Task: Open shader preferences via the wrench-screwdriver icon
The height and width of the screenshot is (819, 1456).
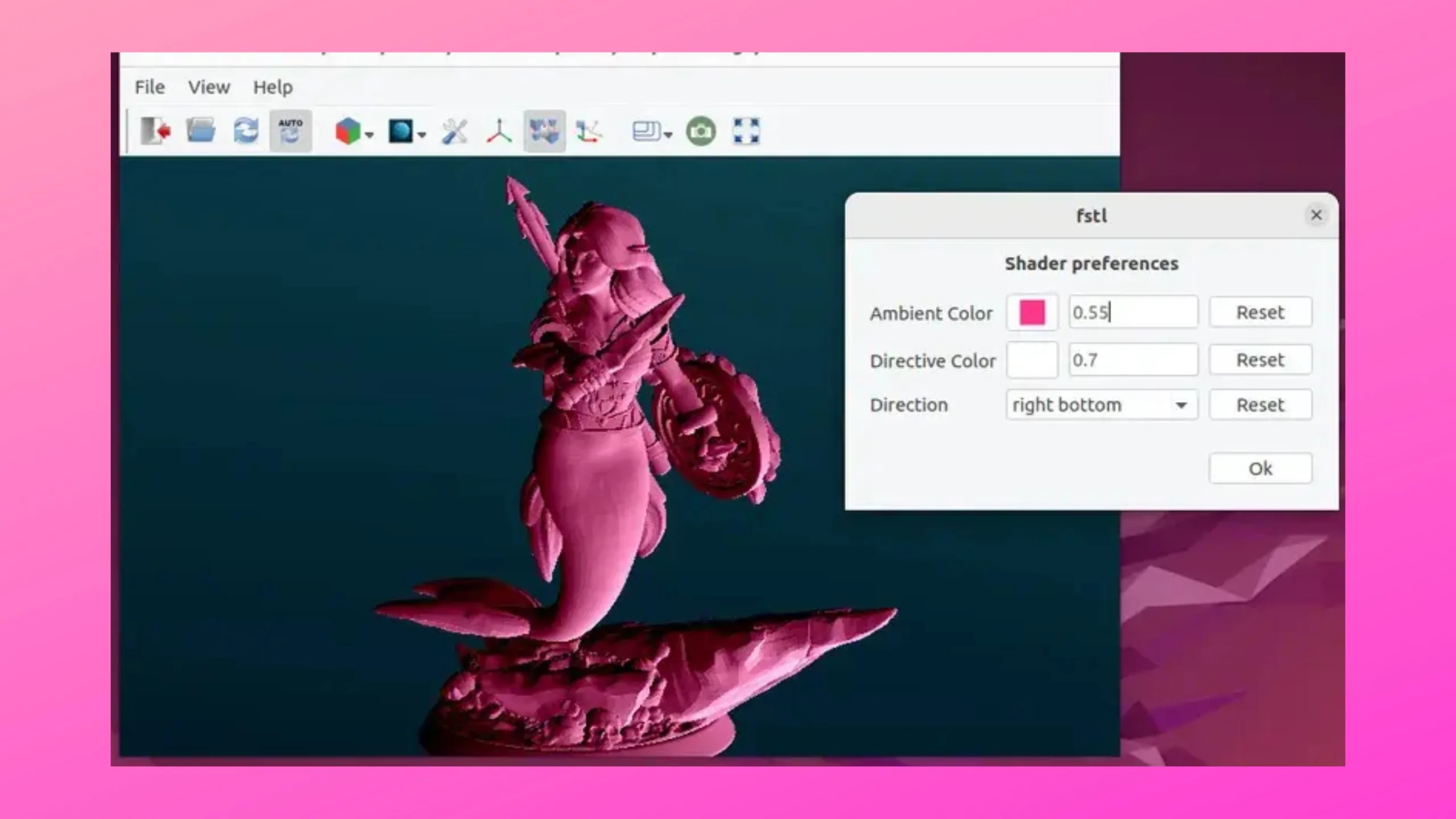Action: point(454,131)
